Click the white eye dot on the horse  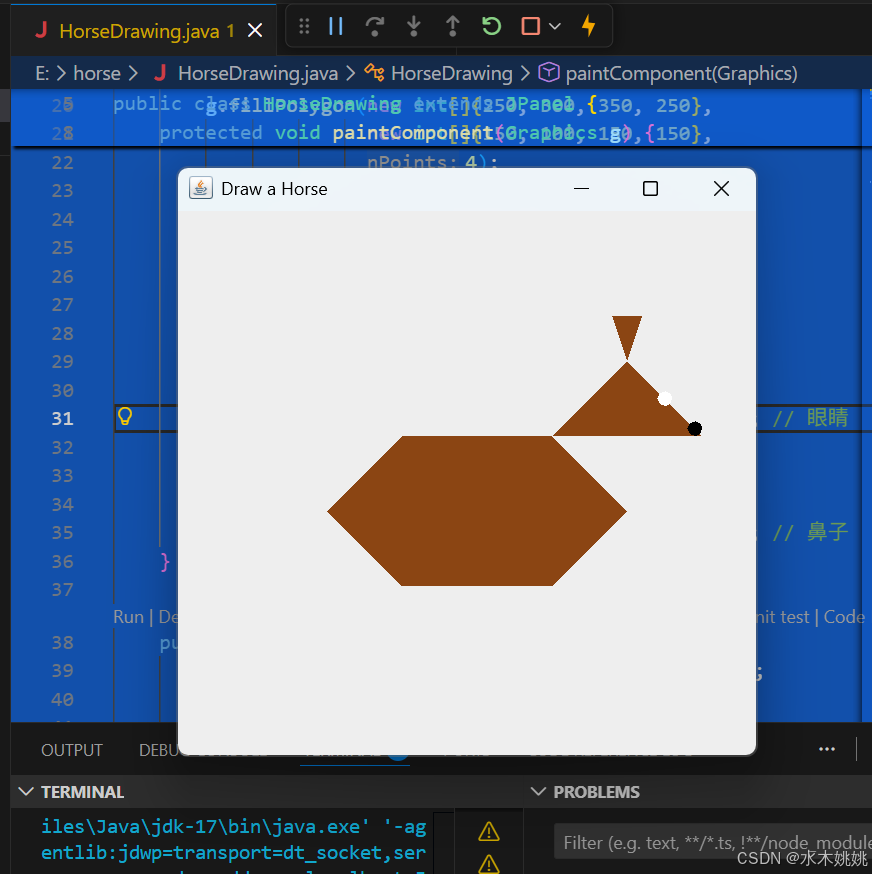coord(665,398)
